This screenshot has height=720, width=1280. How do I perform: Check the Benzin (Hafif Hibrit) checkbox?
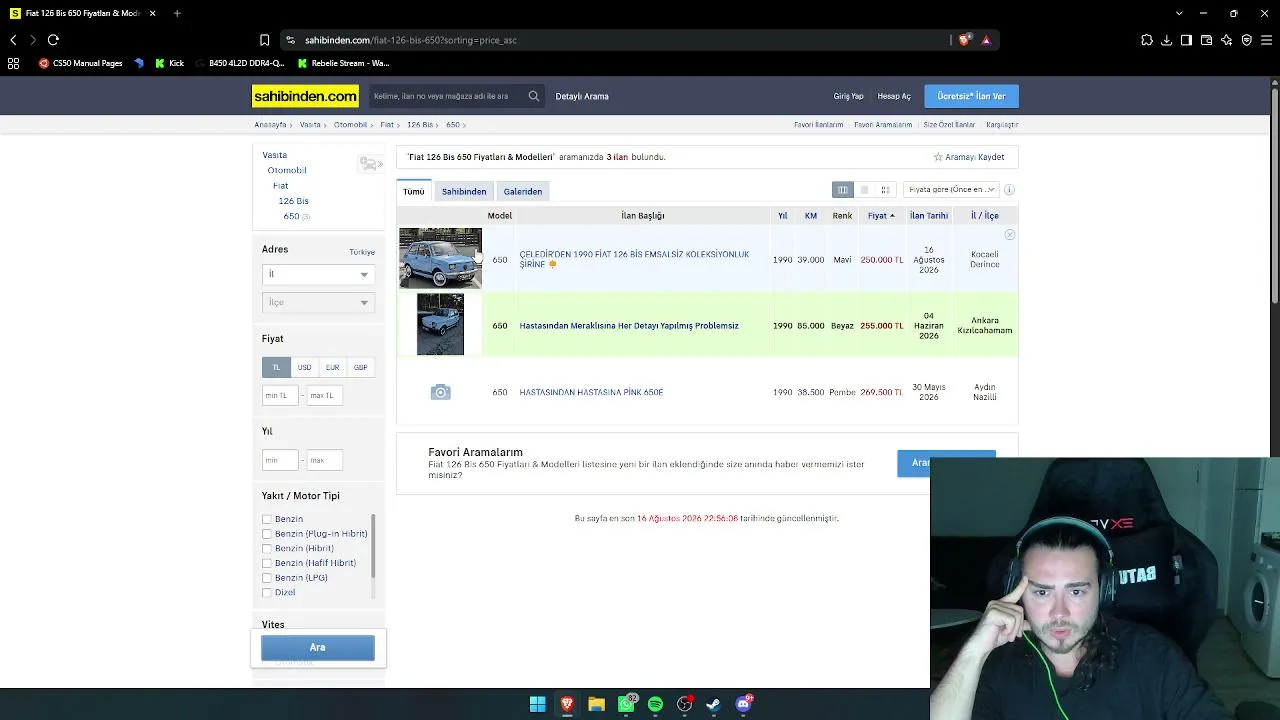point(267,563)
